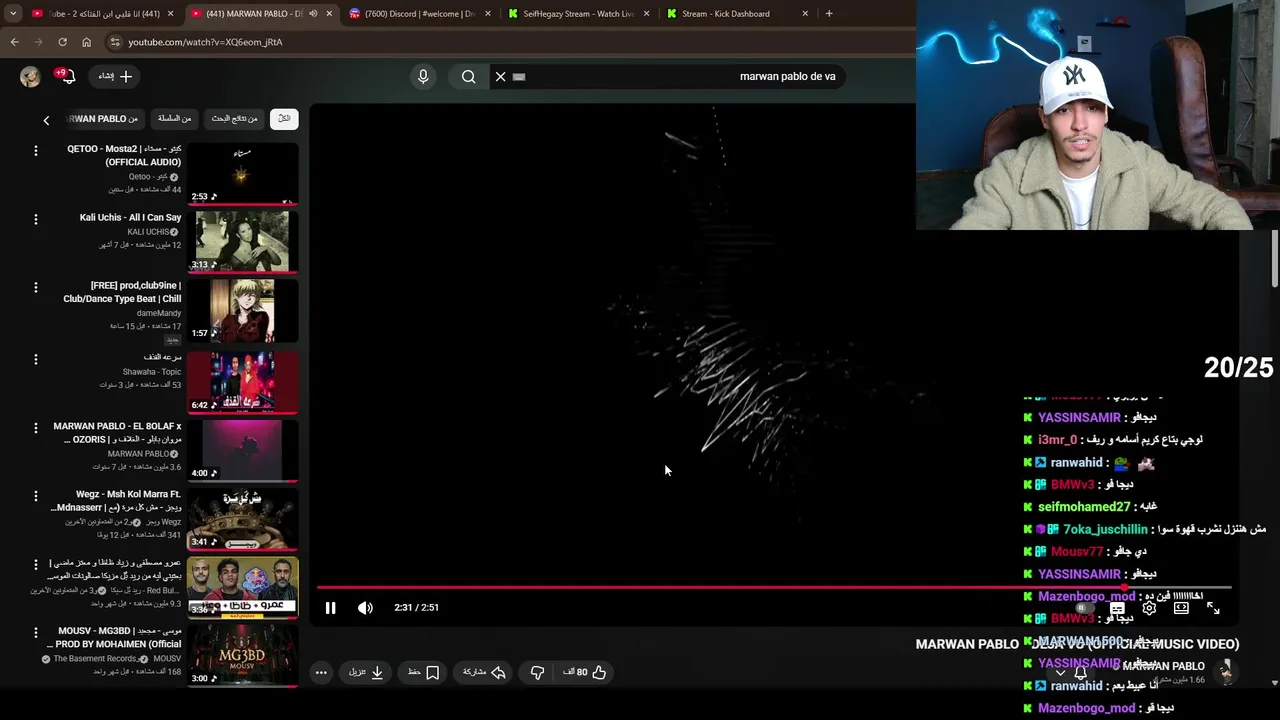Download the video with تنزيل button
This screenshot has width=1280, height=720.
(x=366, y=672)
